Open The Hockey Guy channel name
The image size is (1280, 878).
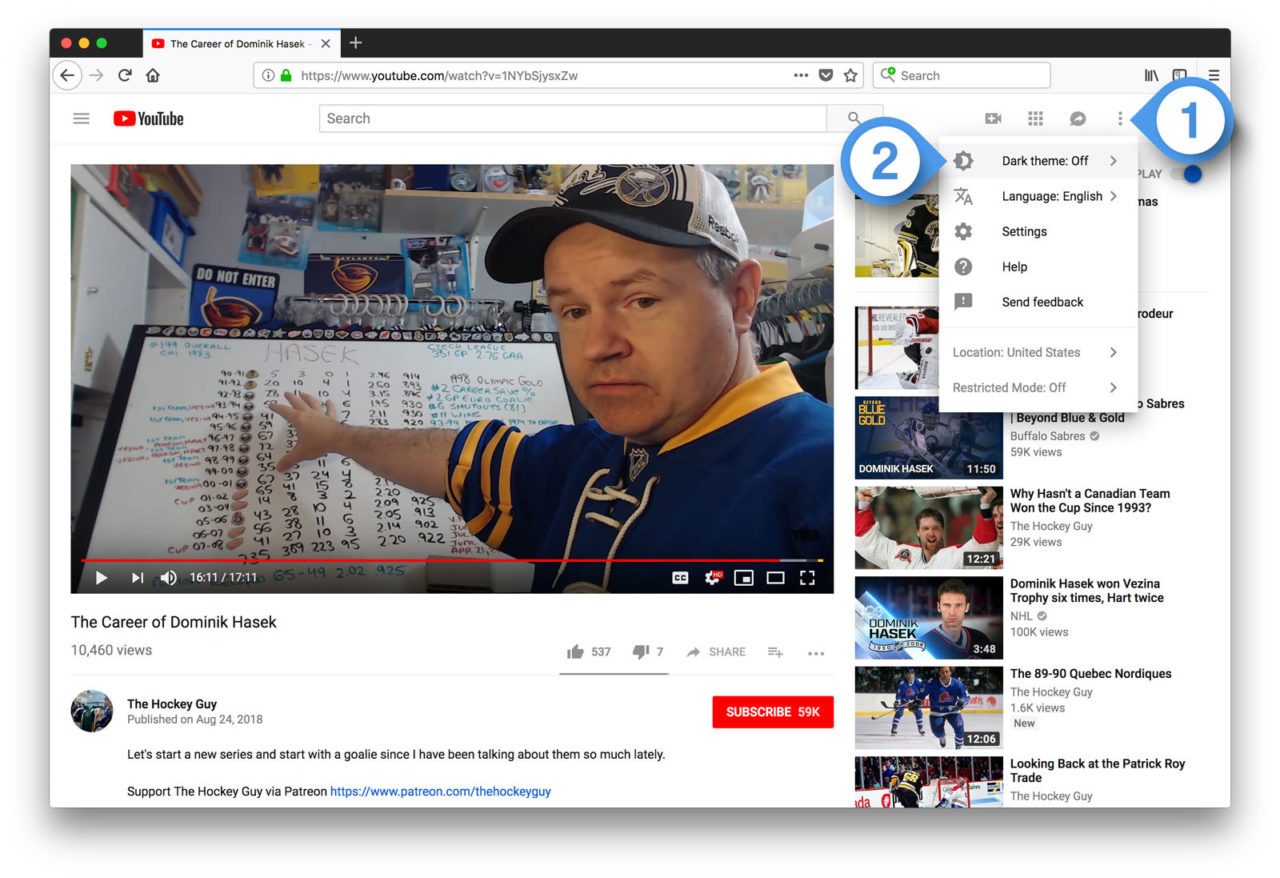coord(172,704)
